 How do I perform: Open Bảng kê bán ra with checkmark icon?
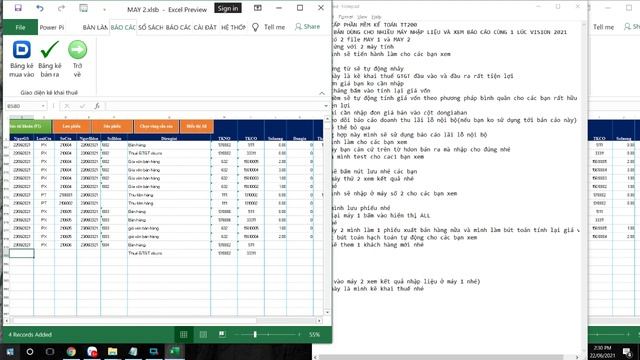point(50,59)
